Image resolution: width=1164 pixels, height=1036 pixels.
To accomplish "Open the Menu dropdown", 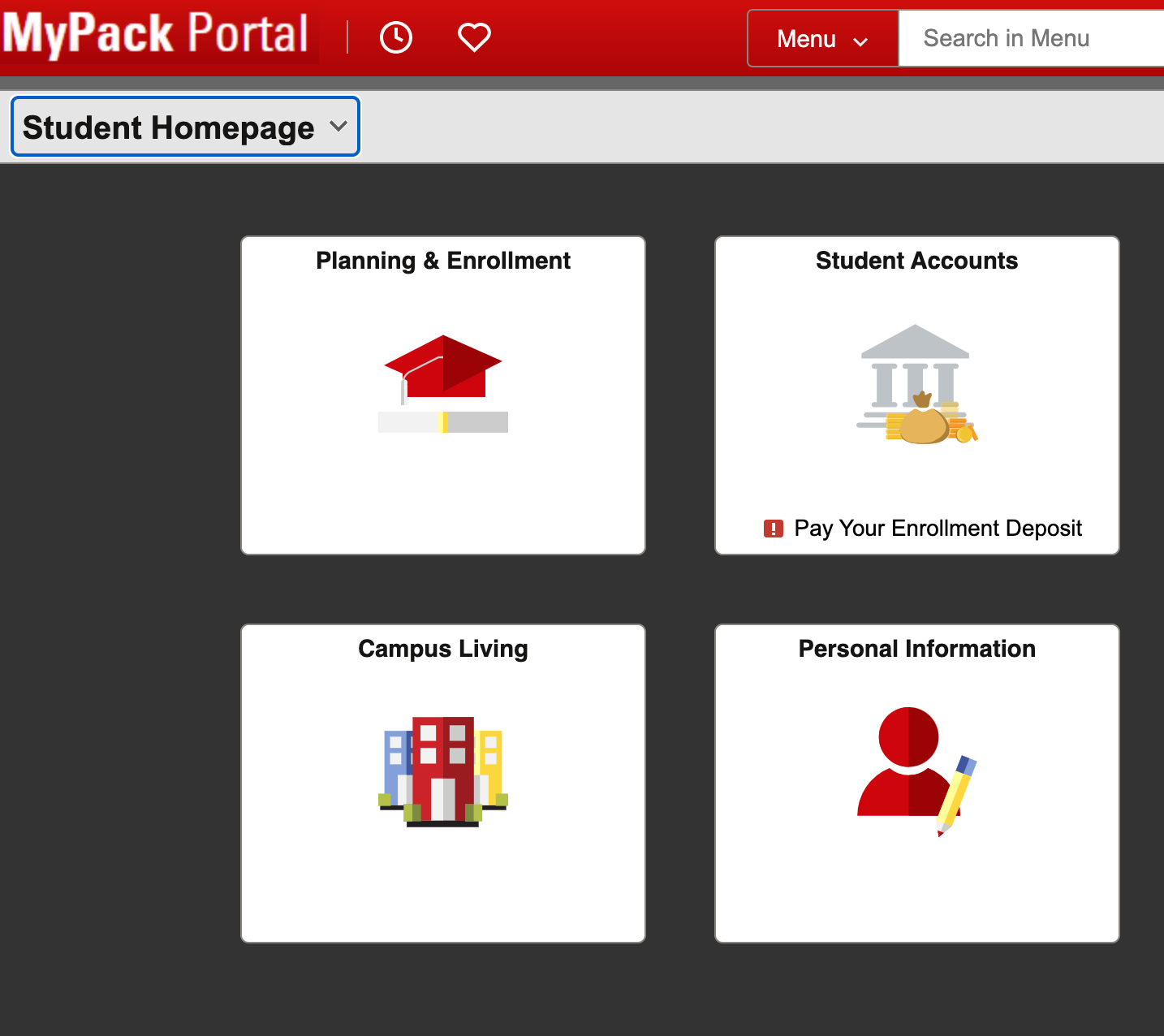I will coord(822,38).
